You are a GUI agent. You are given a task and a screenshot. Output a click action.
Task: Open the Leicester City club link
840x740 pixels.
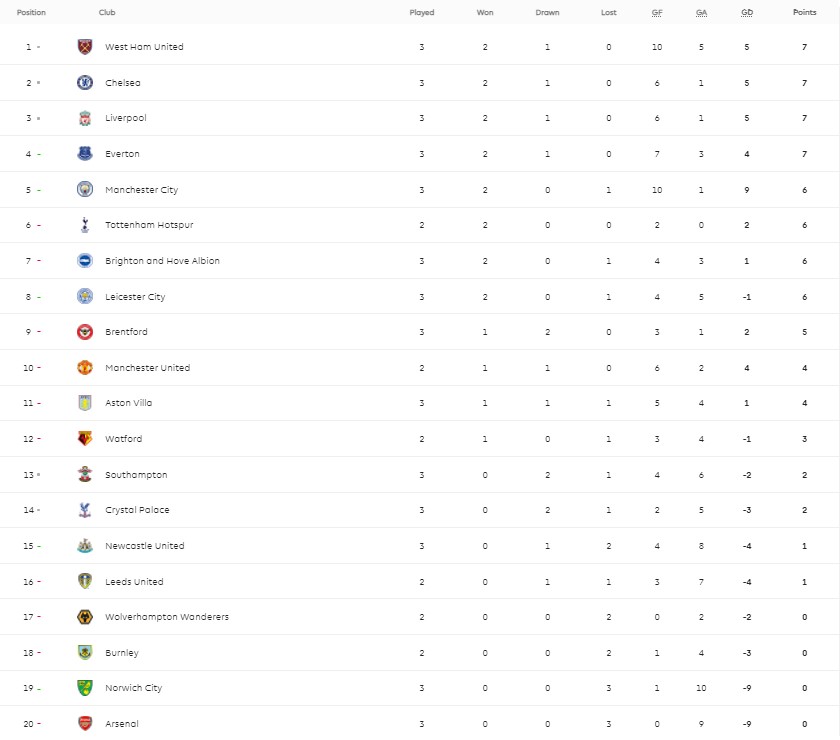[x=135, y=297]
